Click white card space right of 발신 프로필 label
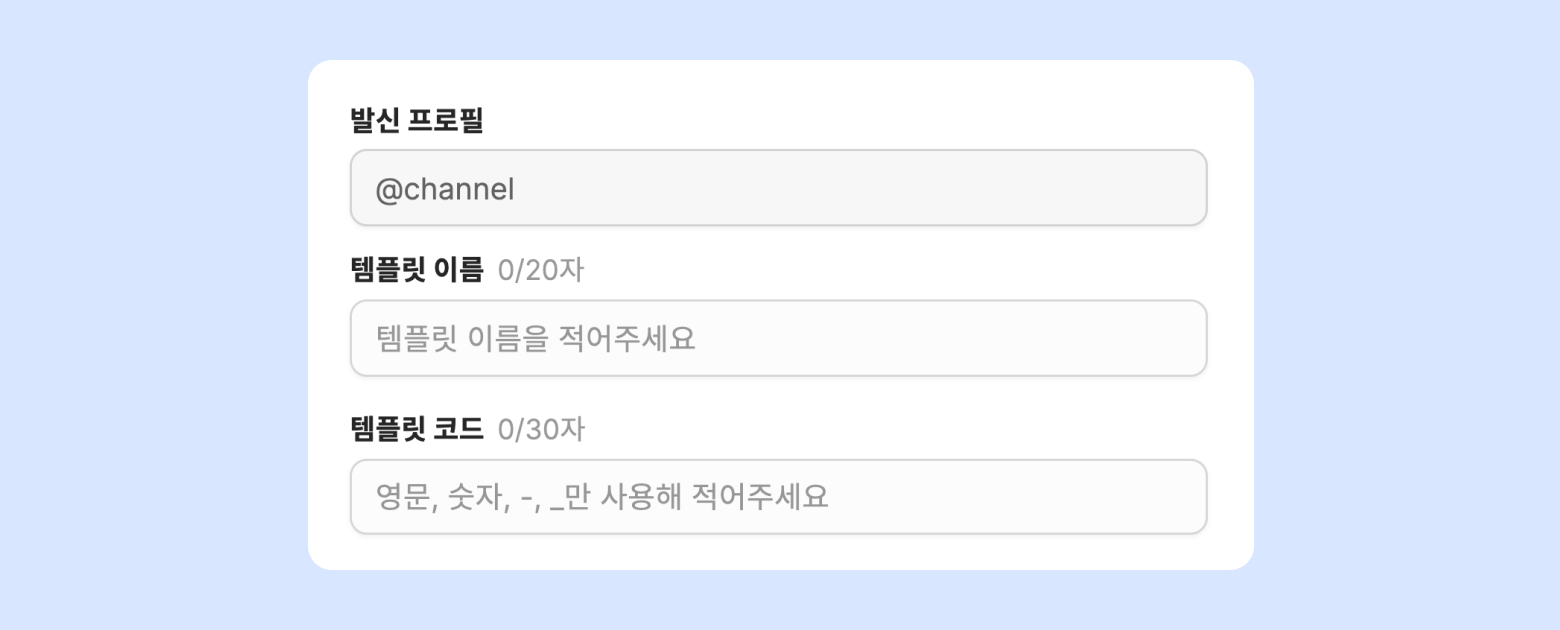Image resolution: width=1560 pixels, height=630 pixels. click(x=850, y=120)
